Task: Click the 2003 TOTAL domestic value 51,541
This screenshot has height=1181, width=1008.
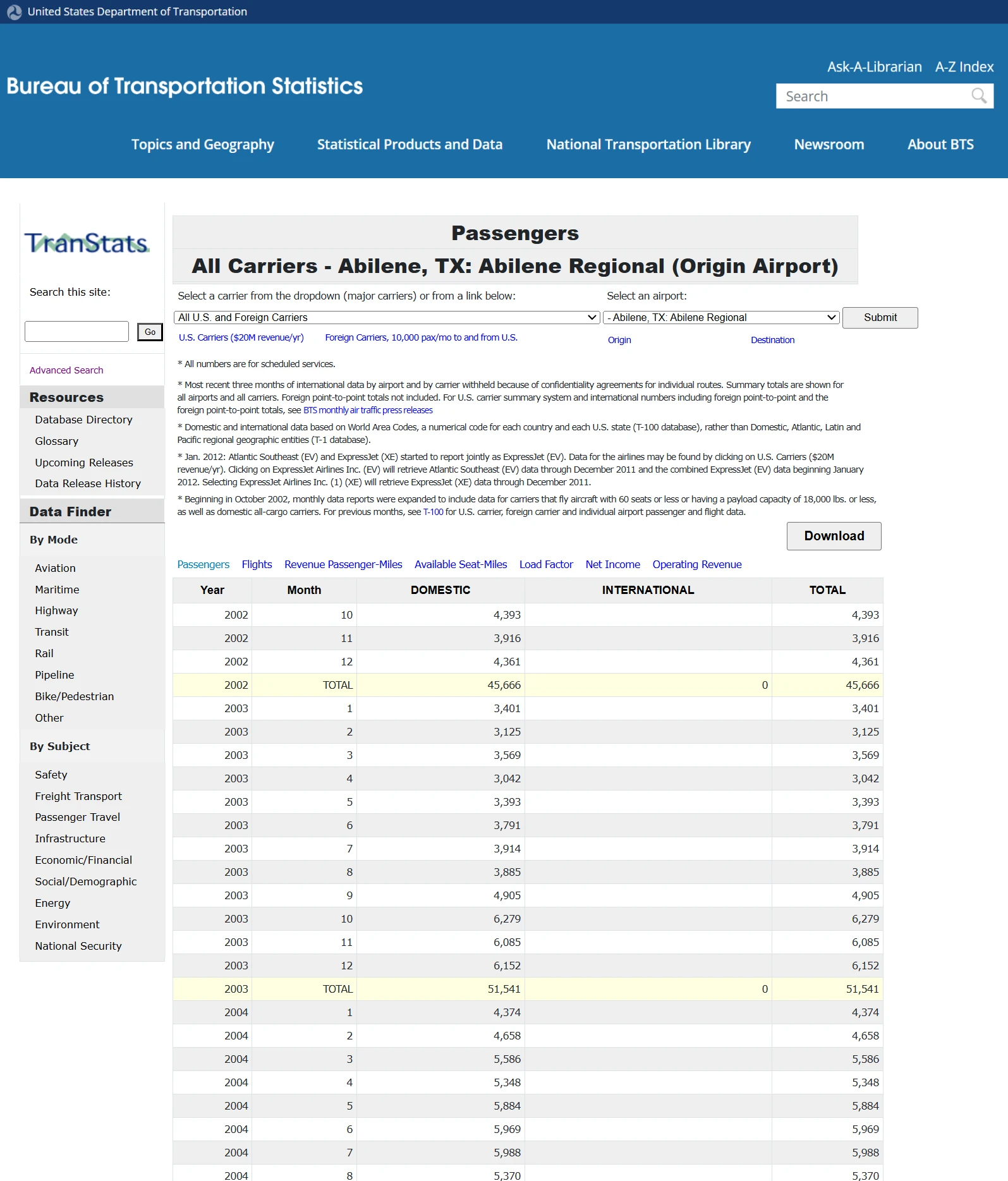Action: (x=504, y=989)
